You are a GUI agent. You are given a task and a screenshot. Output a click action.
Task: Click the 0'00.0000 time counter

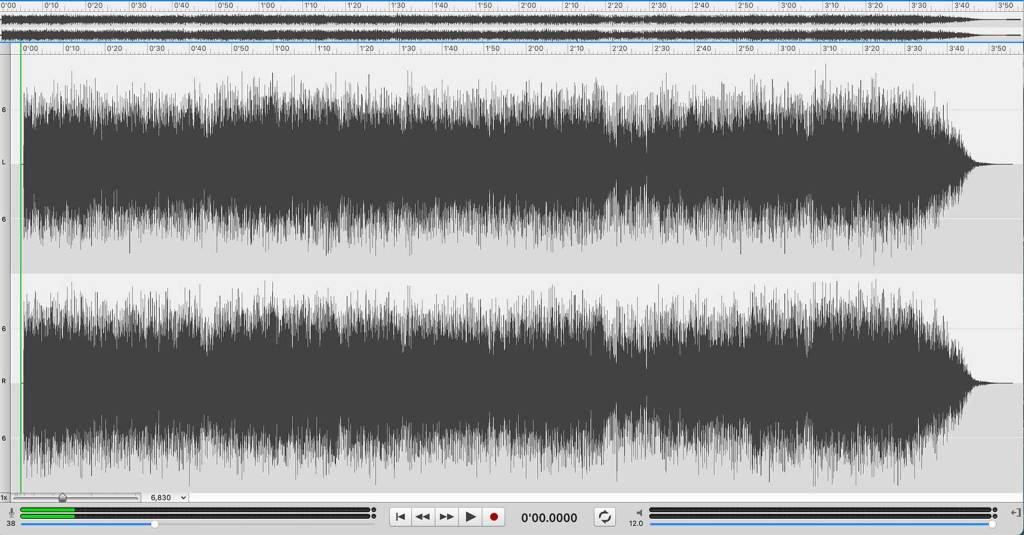point(549,518)
